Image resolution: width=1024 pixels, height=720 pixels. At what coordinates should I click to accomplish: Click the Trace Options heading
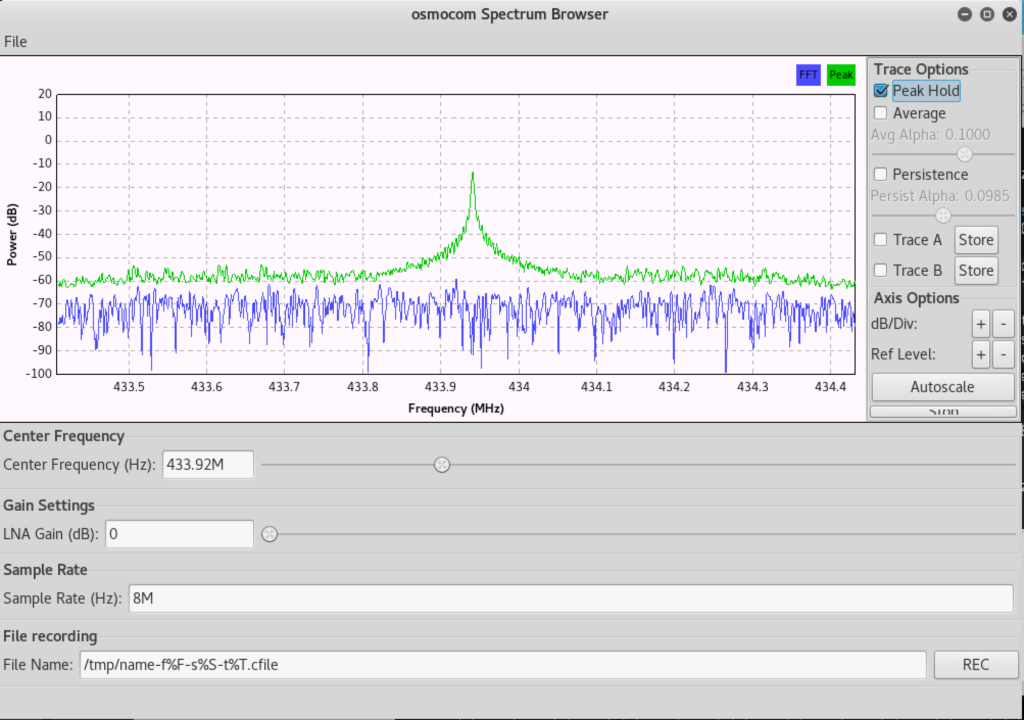(921, 69)
